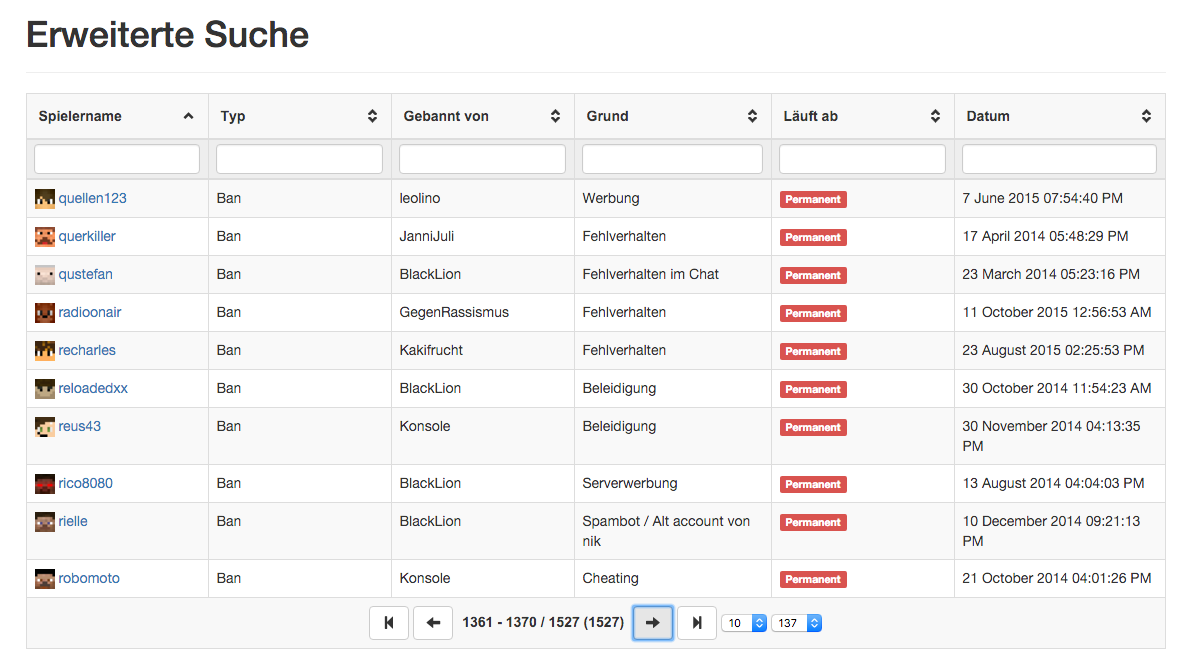1203x656 pixels.
Task: Click the Permanent badge next to Cheating
Action: tap(813, 579)
